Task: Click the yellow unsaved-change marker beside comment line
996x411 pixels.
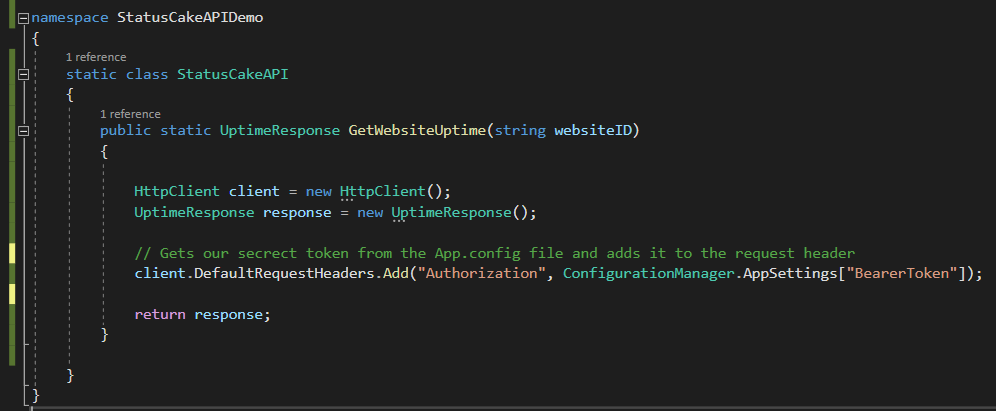Action: tap(12, 253)
